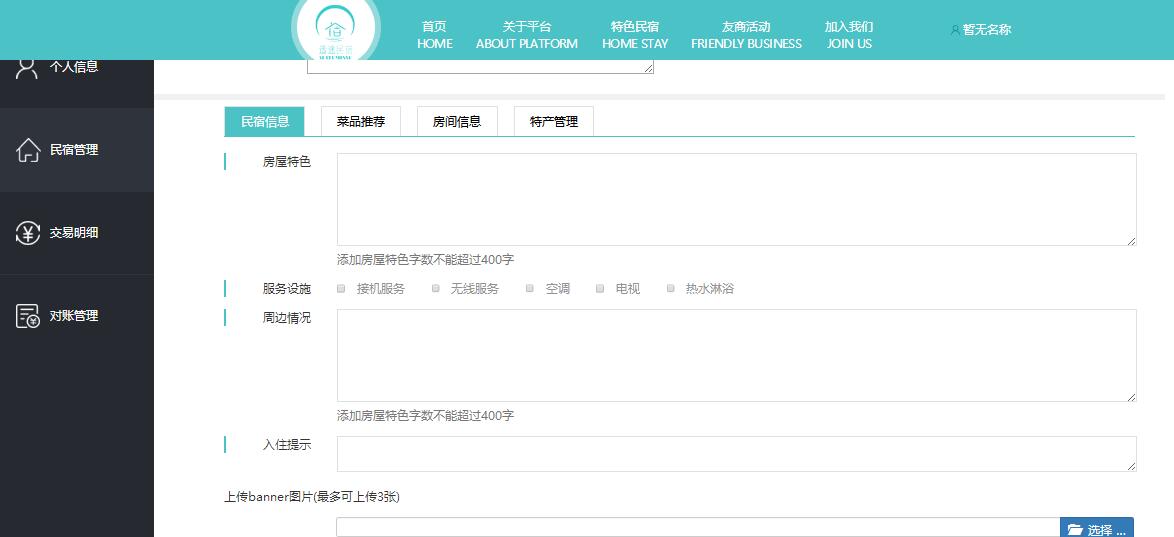Viewport: 1174px width, 537px height.
Task: Select the 热水淋浴 checkbox
Action: click(x=670, y=289)
